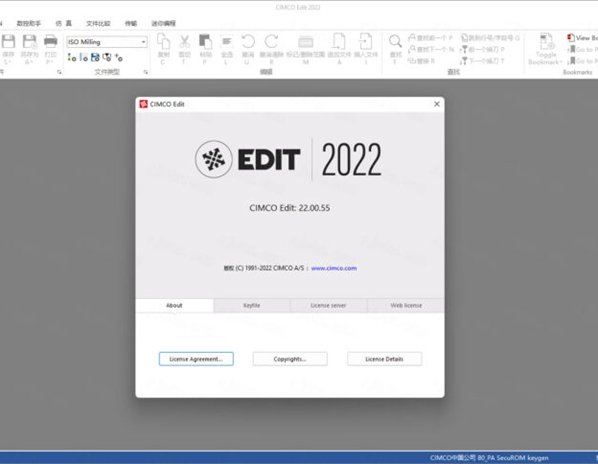Open the 传输 ribbon tab
598x464 pixels.
pos(131,23)
